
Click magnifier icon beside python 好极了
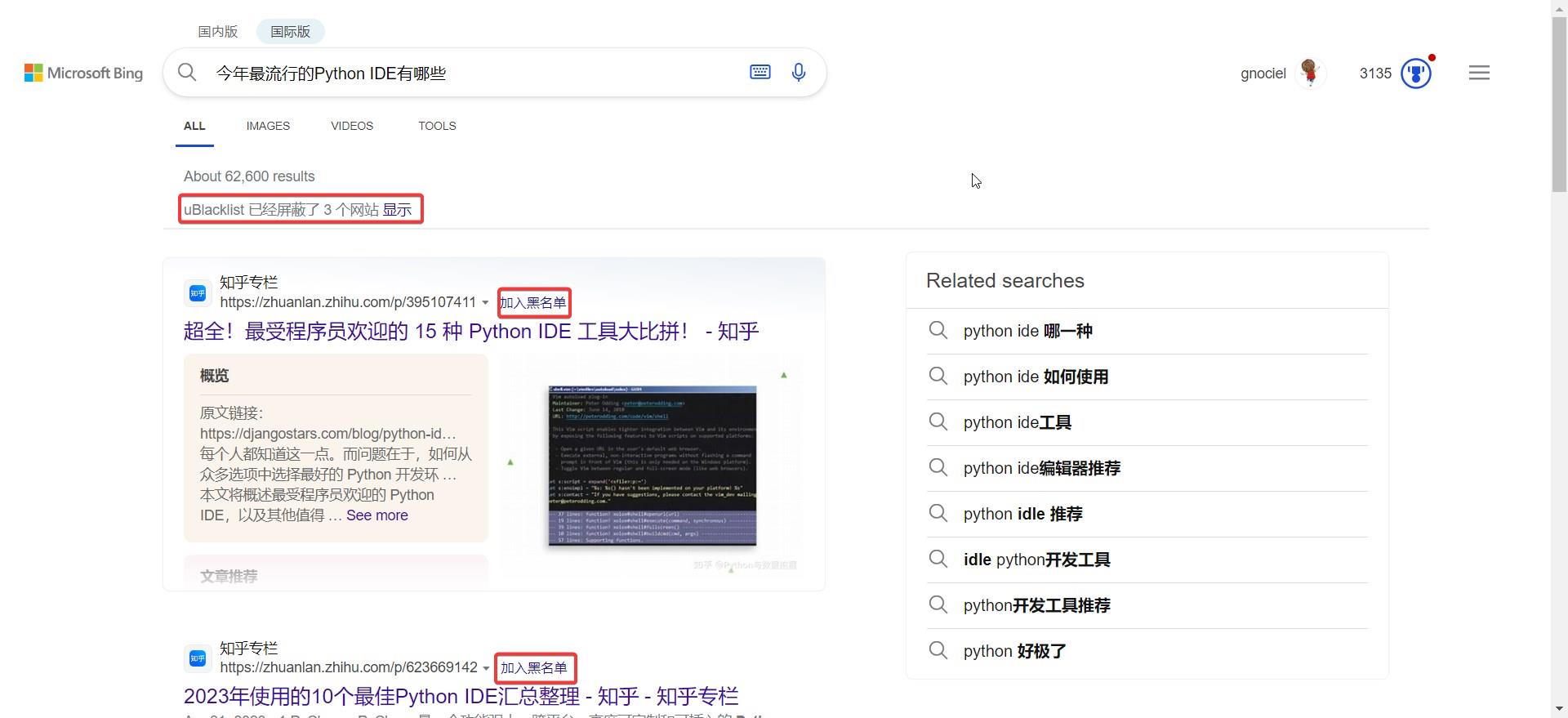point(938,650)
